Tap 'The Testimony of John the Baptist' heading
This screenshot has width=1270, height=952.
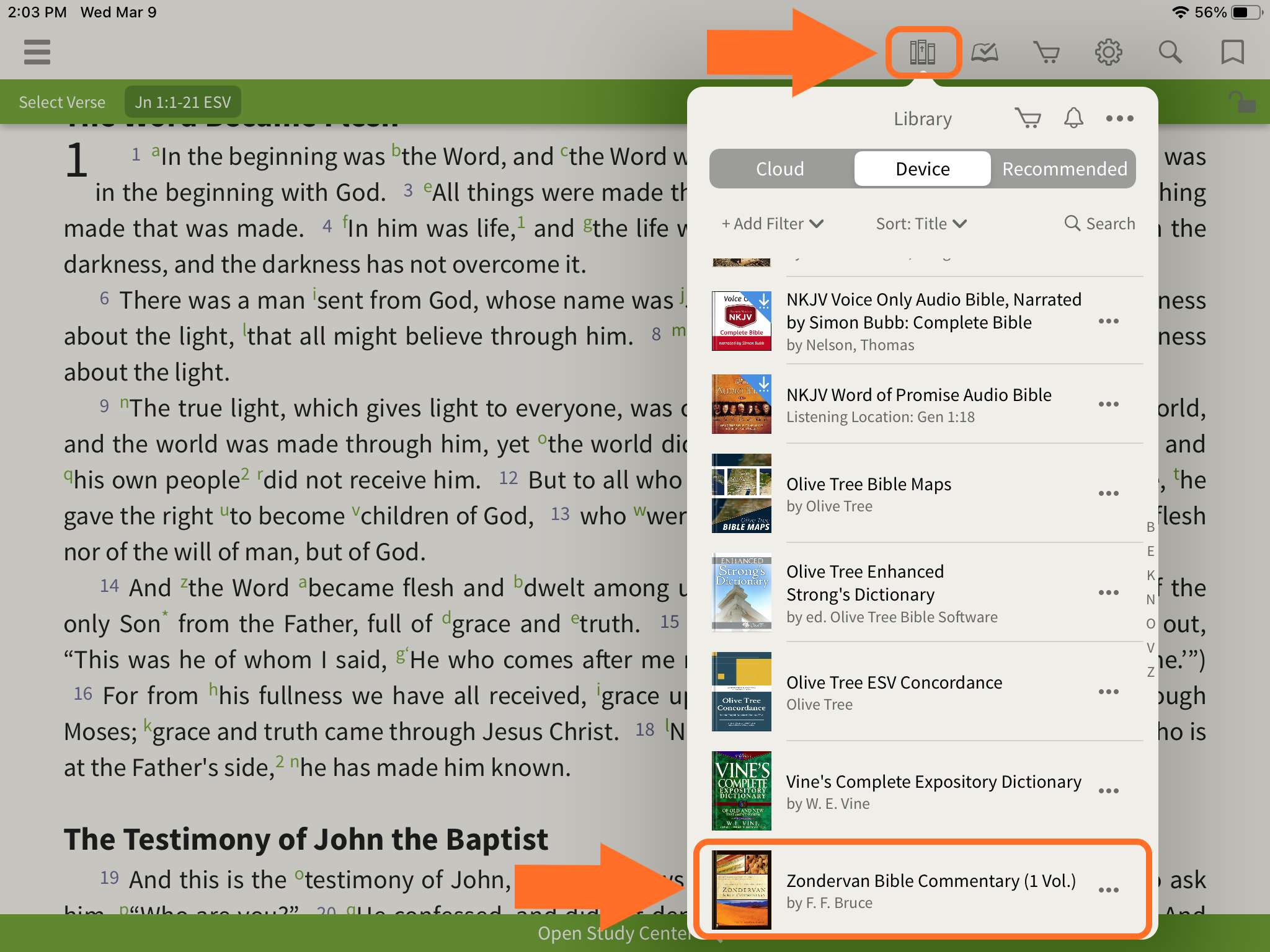(x=306, y=839)
